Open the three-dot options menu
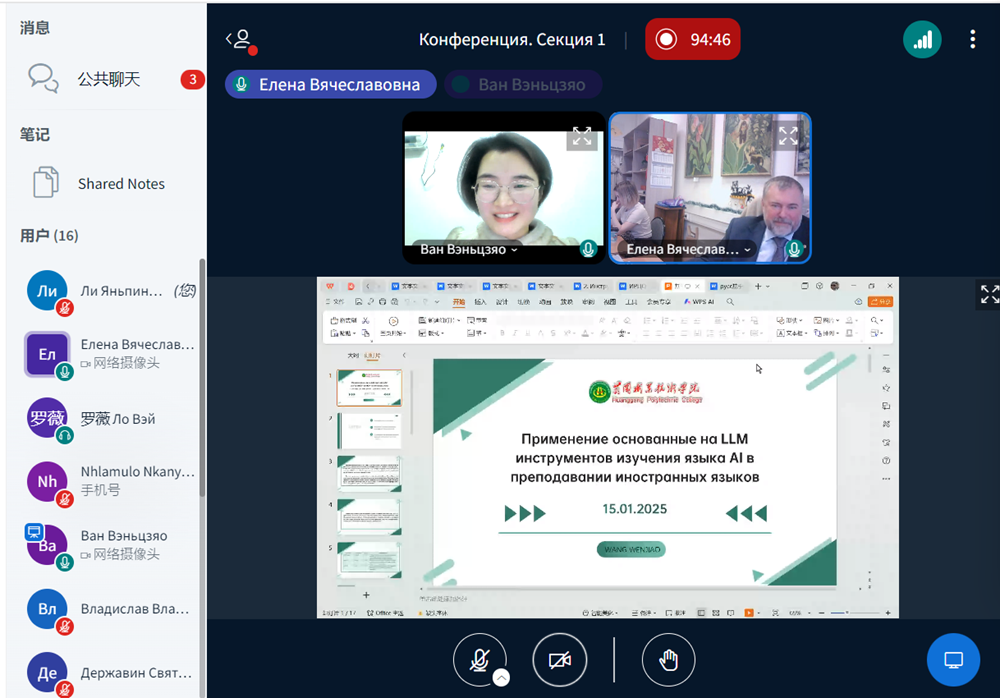 tap(972, 40)
